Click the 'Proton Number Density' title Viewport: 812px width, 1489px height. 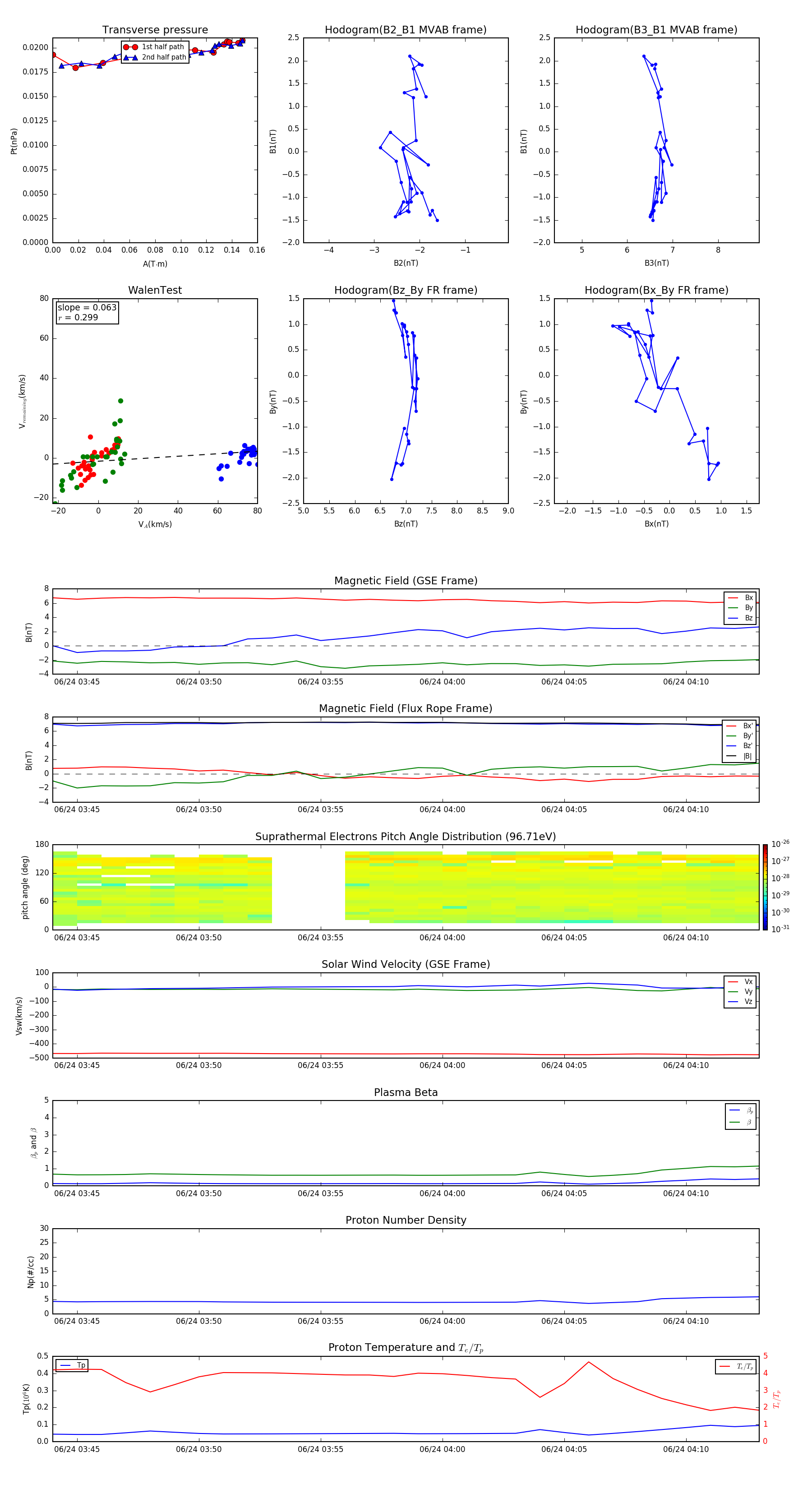pos(406,1220)
